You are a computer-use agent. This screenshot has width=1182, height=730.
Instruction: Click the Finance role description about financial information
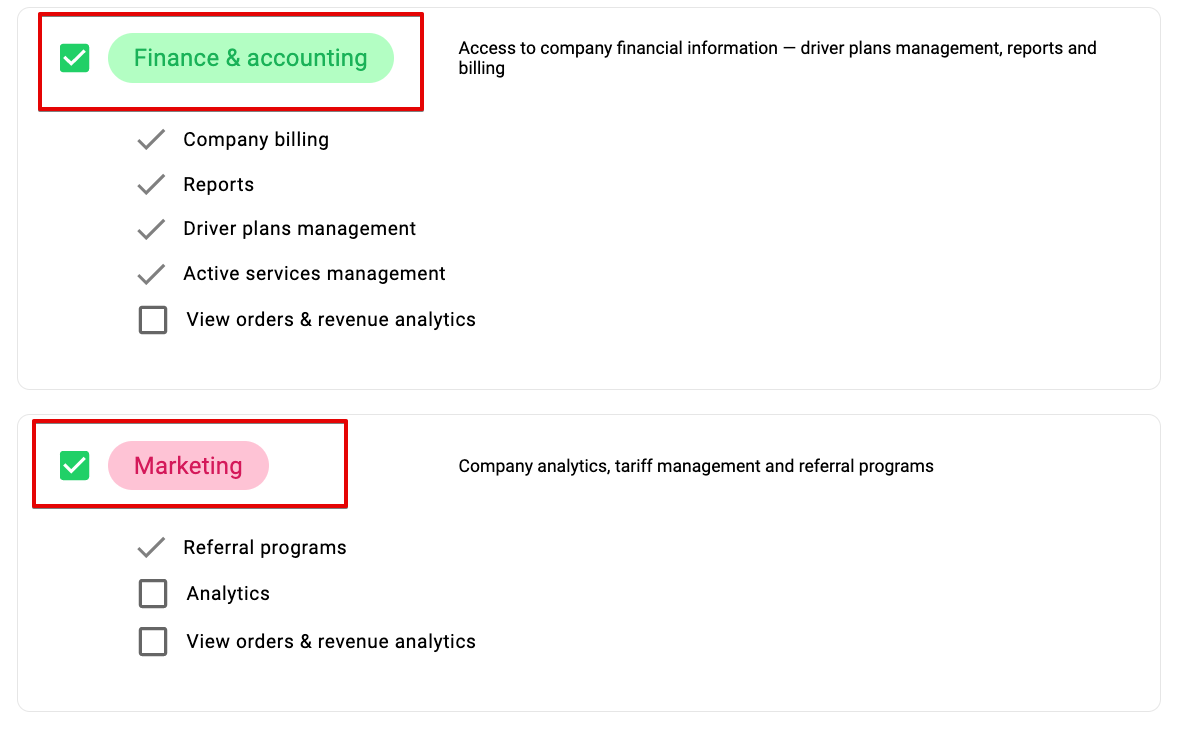777,58
